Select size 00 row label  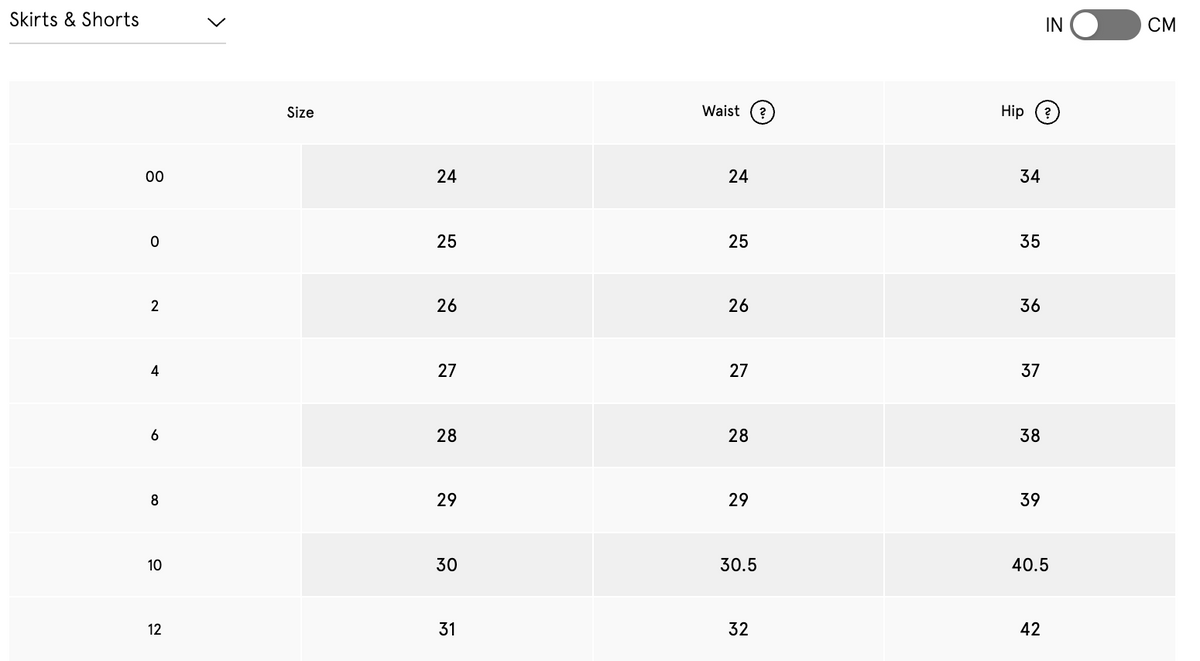click(x=155, y=177)
